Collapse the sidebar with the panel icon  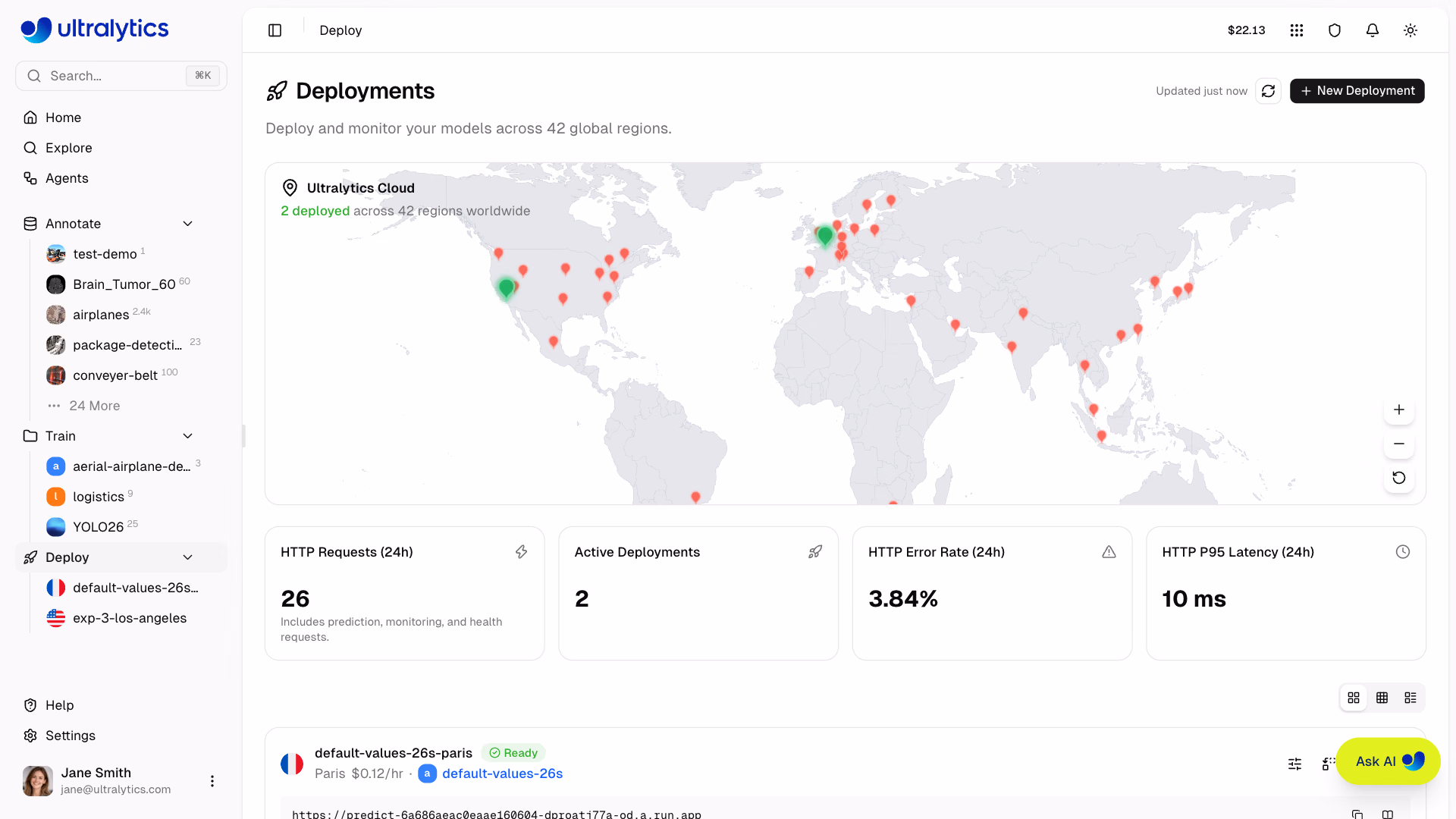tap(275, 30)
